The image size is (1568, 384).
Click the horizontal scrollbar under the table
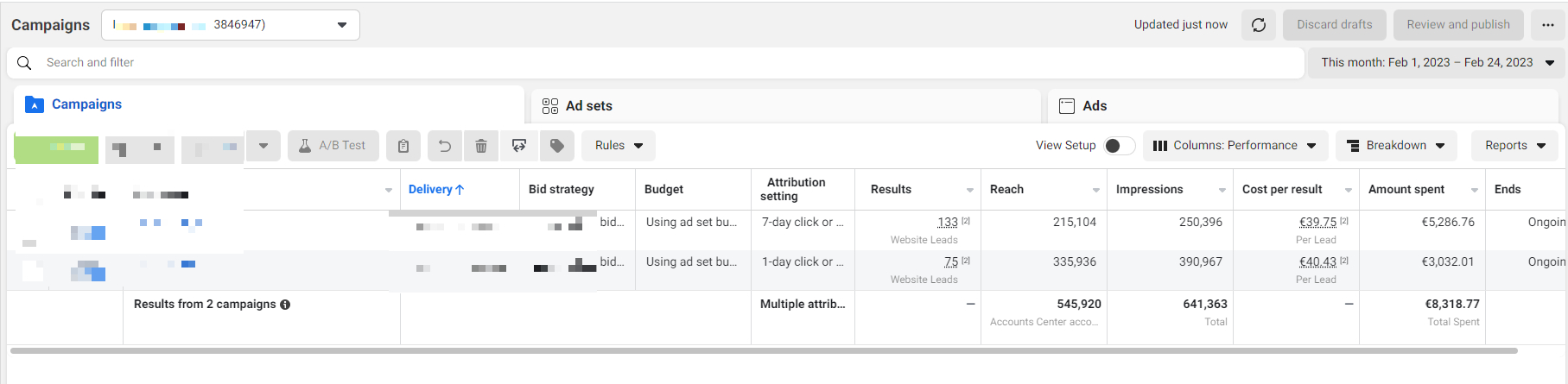click(764, 351)
